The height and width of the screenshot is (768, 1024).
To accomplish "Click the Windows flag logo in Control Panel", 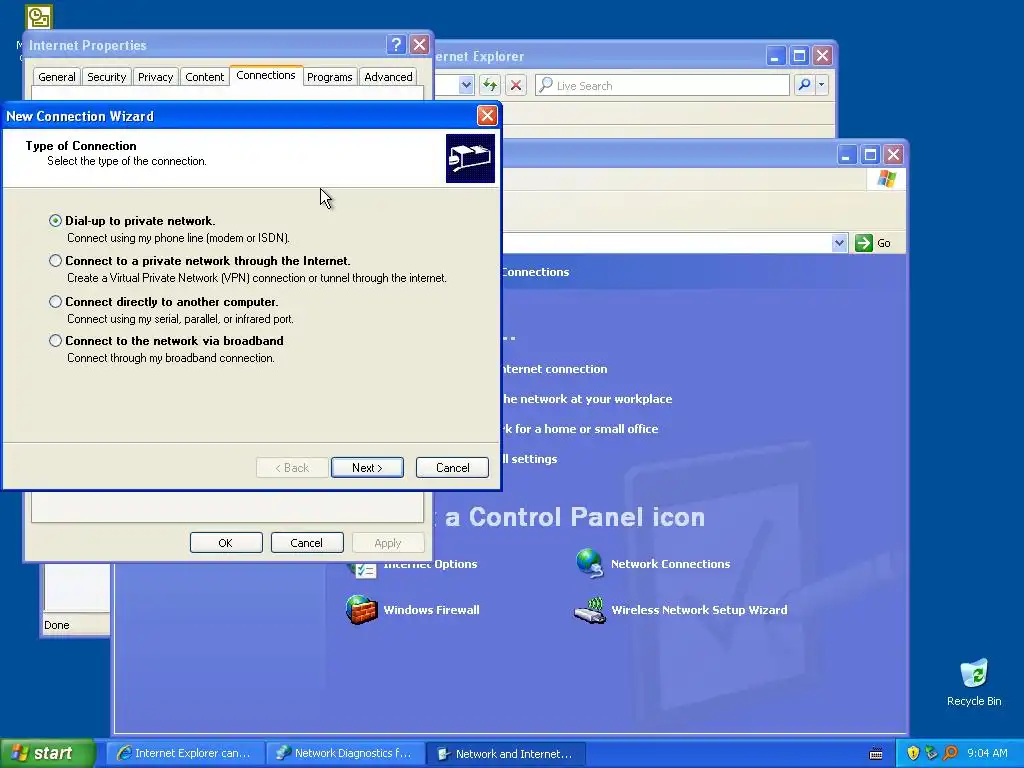I will click(x=887, y=178).
